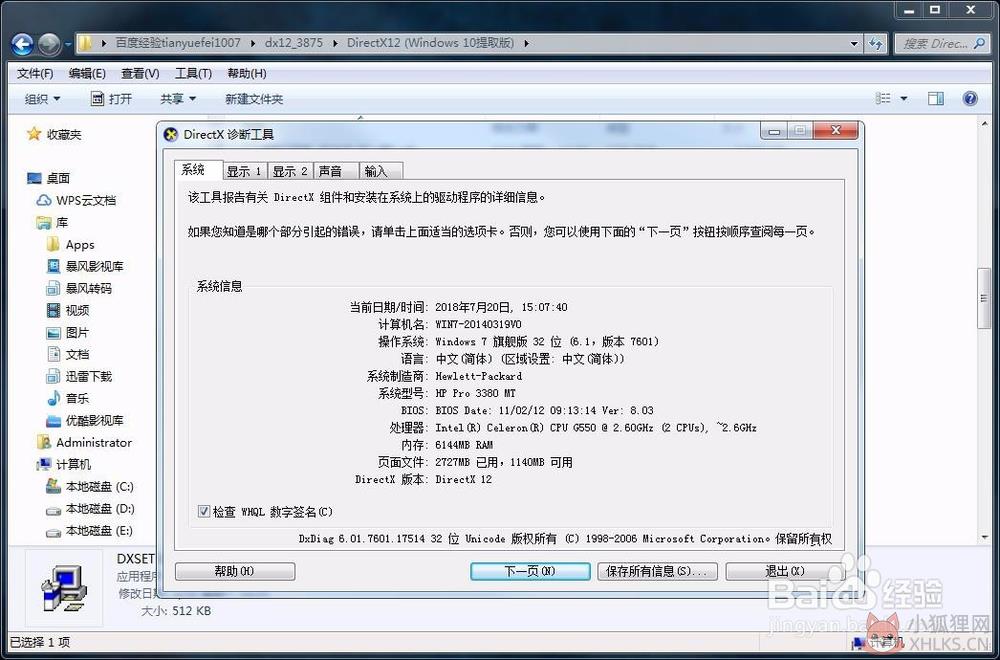Click 新建文件夹 in the toolbar
Viewport: 1000px width, 660px height.
254,99
